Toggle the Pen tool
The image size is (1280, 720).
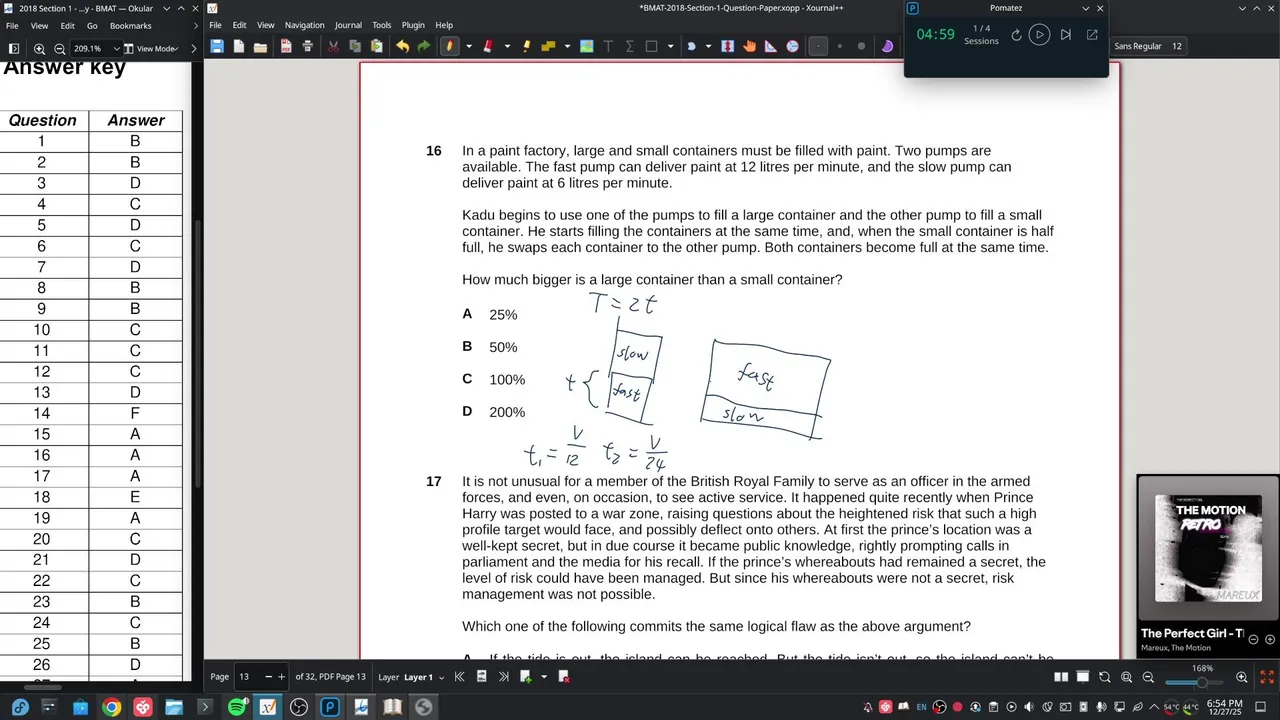450,46
